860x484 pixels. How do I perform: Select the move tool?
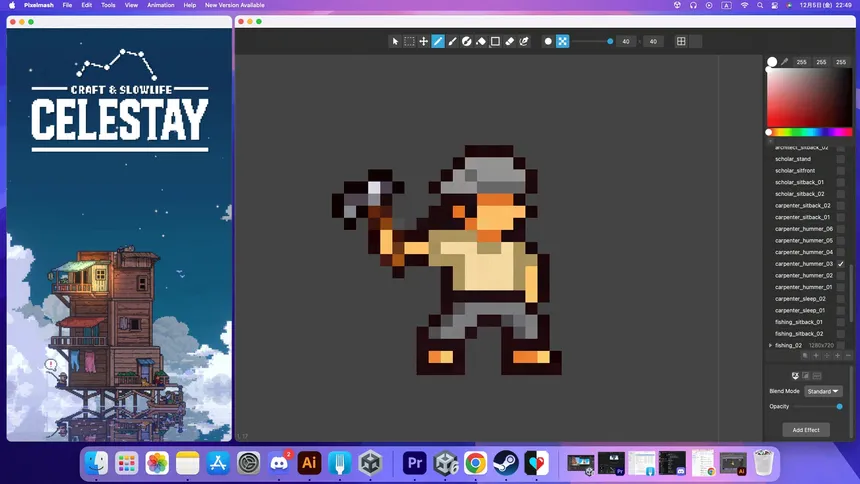[424, 41]
